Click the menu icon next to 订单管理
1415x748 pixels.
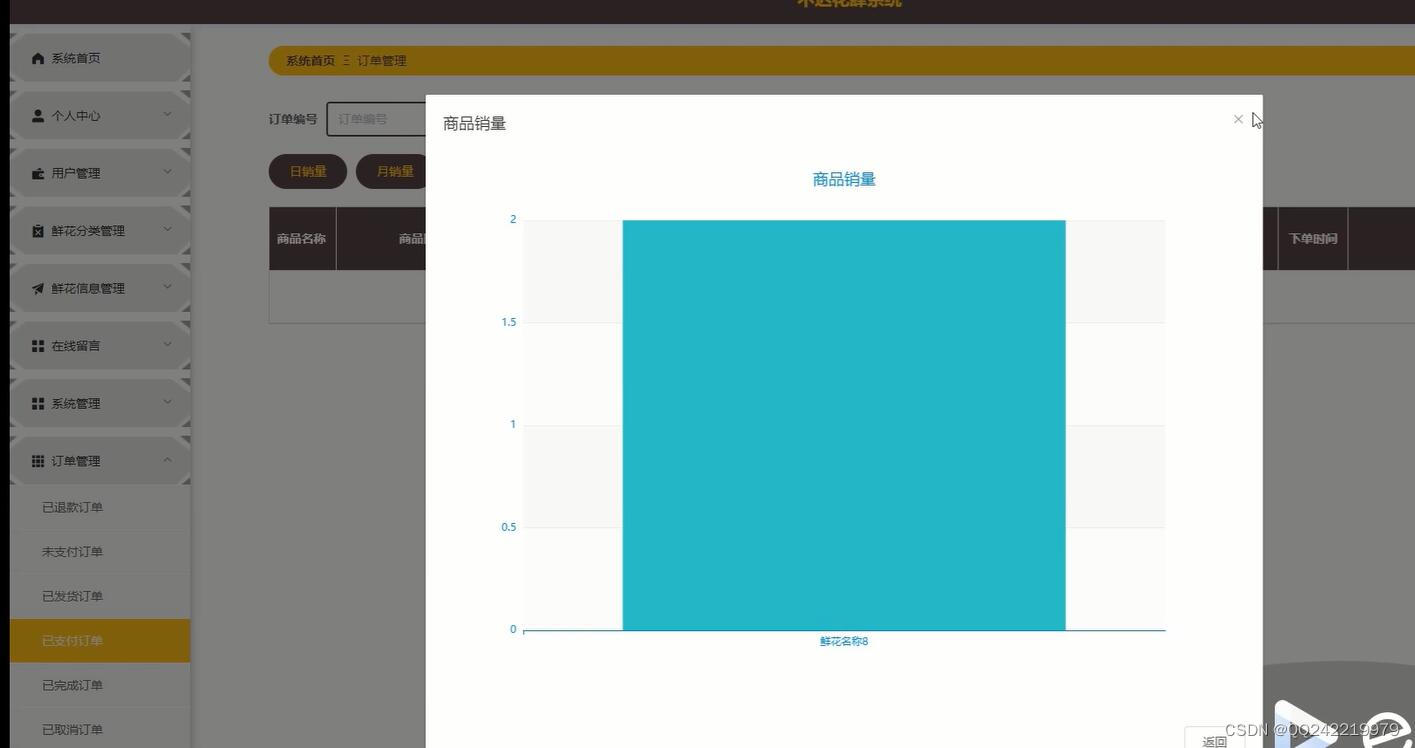coord(37,460)
